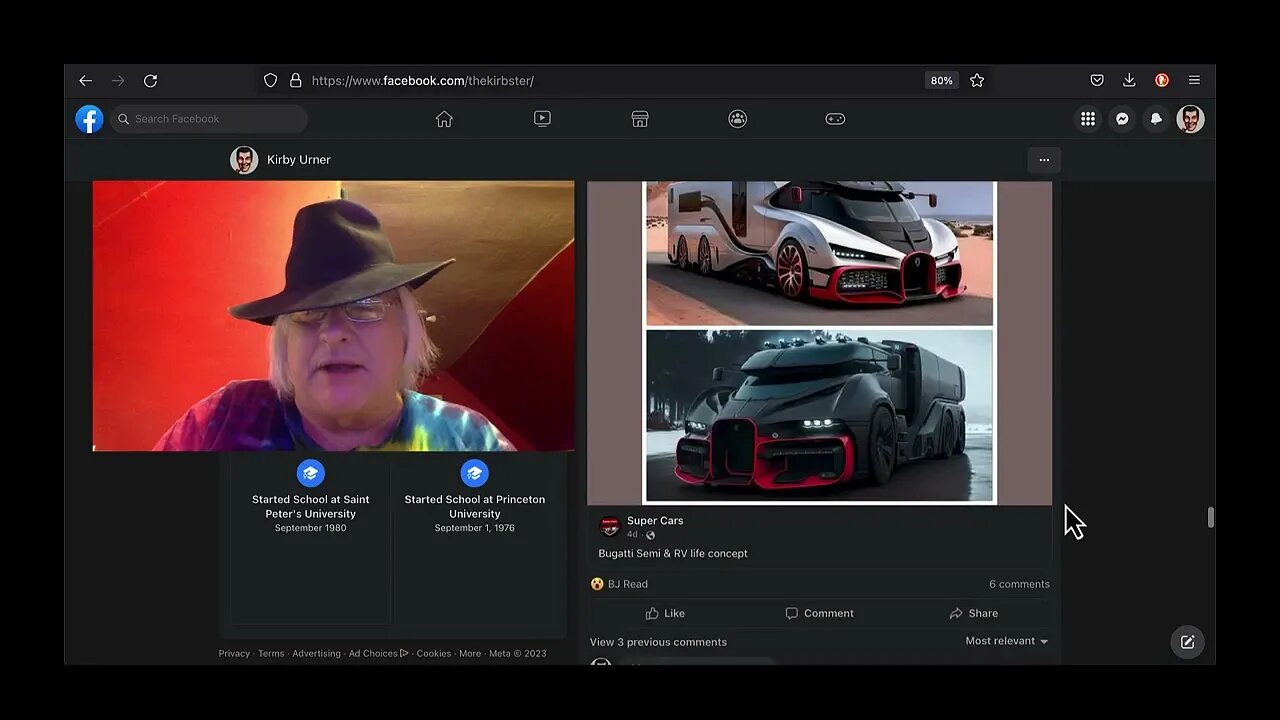Open the new message compose icon

[1187, 642]
